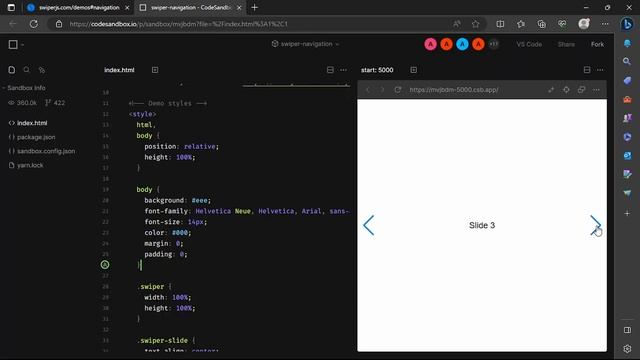Viewport: 640px width, 360px height.
Task: Click the collaborator avatar in editor gutter
Action: click(105, 265)
